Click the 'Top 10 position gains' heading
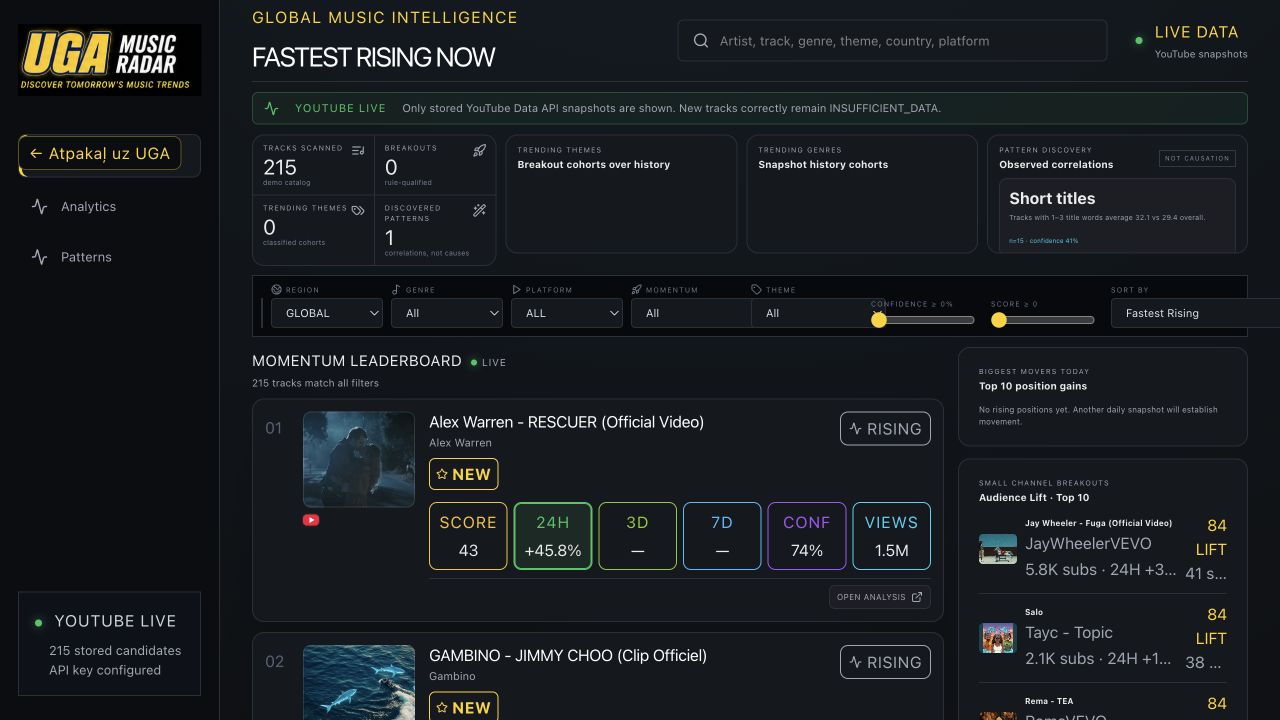 tap(1033, 386)
